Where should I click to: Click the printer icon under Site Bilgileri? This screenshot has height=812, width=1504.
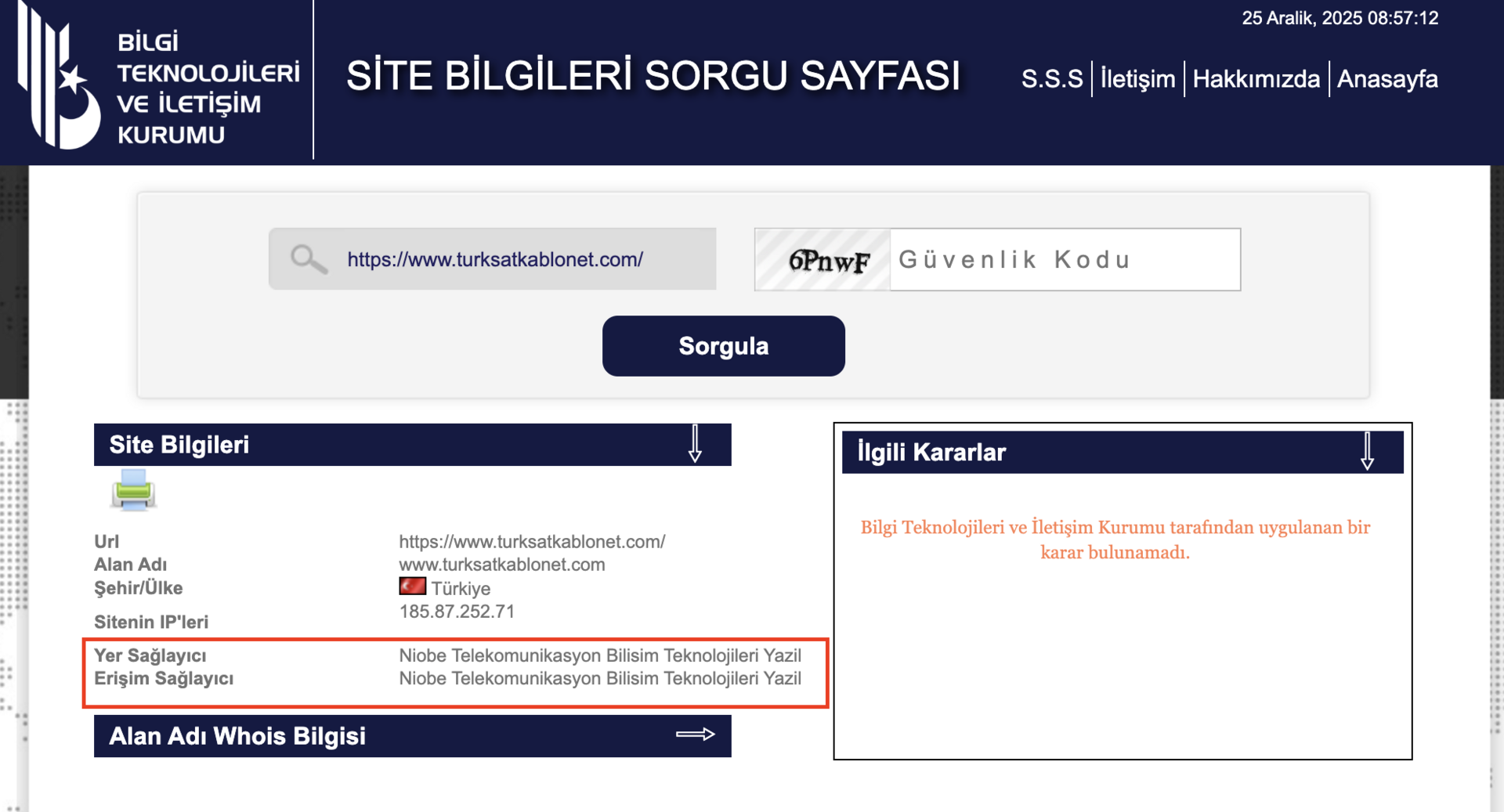(x=133, y=490)
